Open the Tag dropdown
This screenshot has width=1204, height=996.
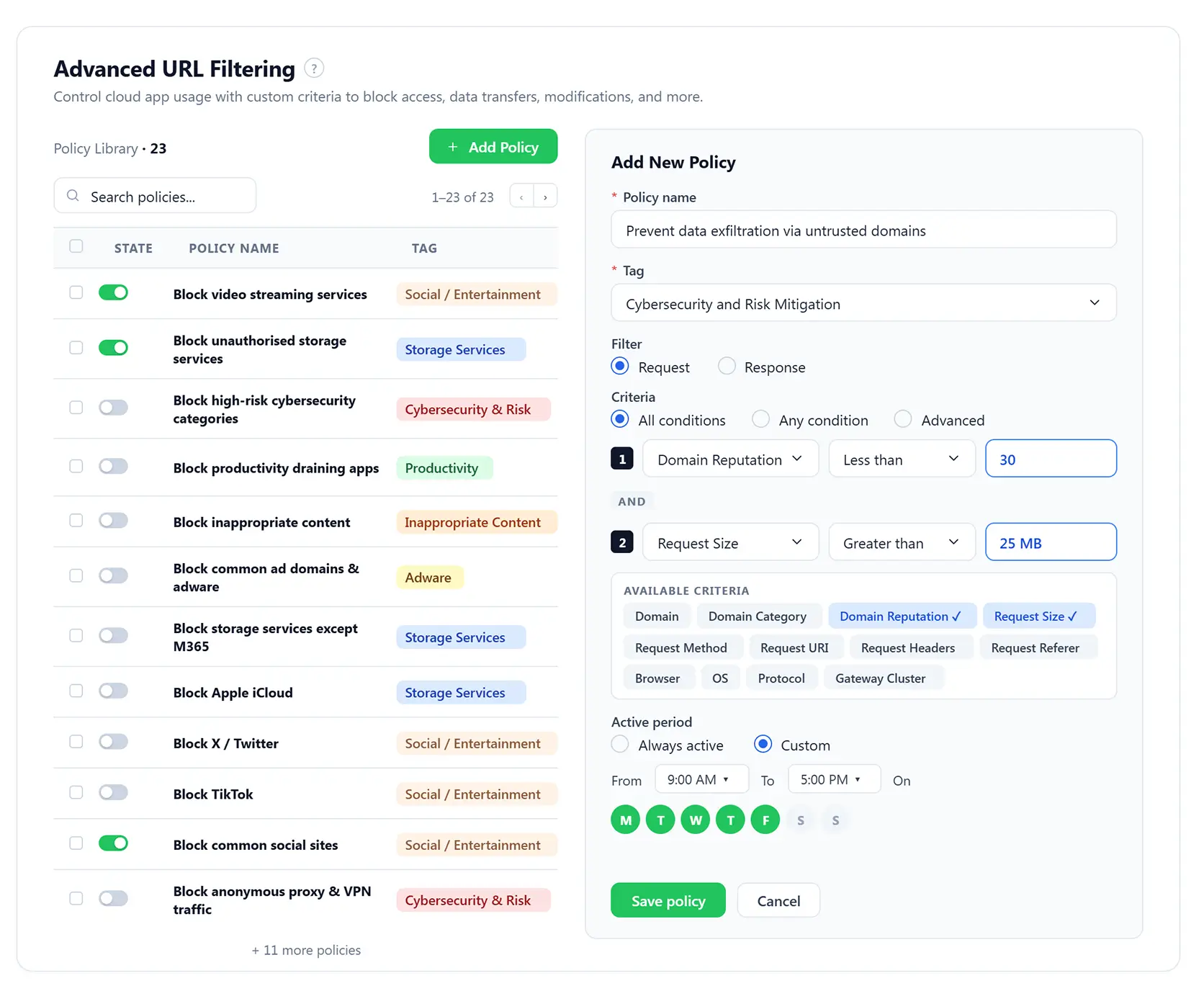(x=863, y=303)
